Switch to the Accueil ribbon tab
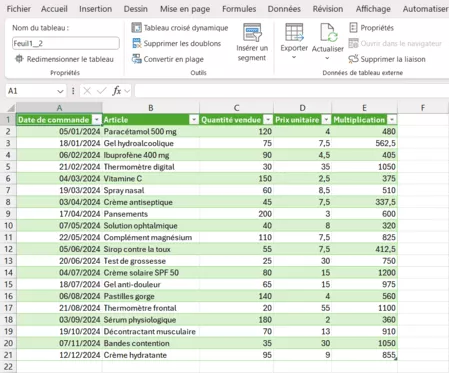This screenshot has width=449, height=373. coord(54,9)
